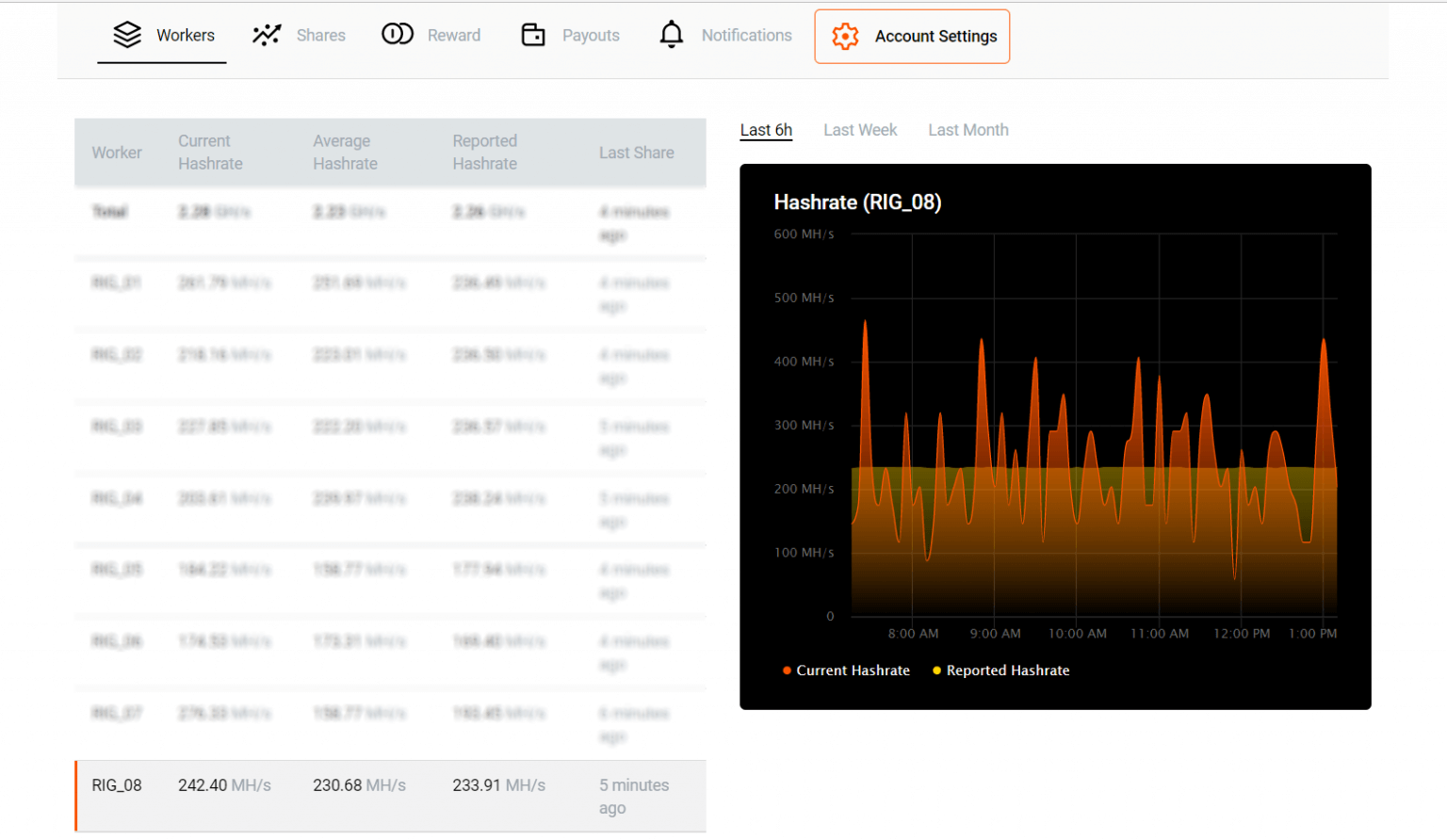Open the Notifications bell icon

click(x=671, y=34)
